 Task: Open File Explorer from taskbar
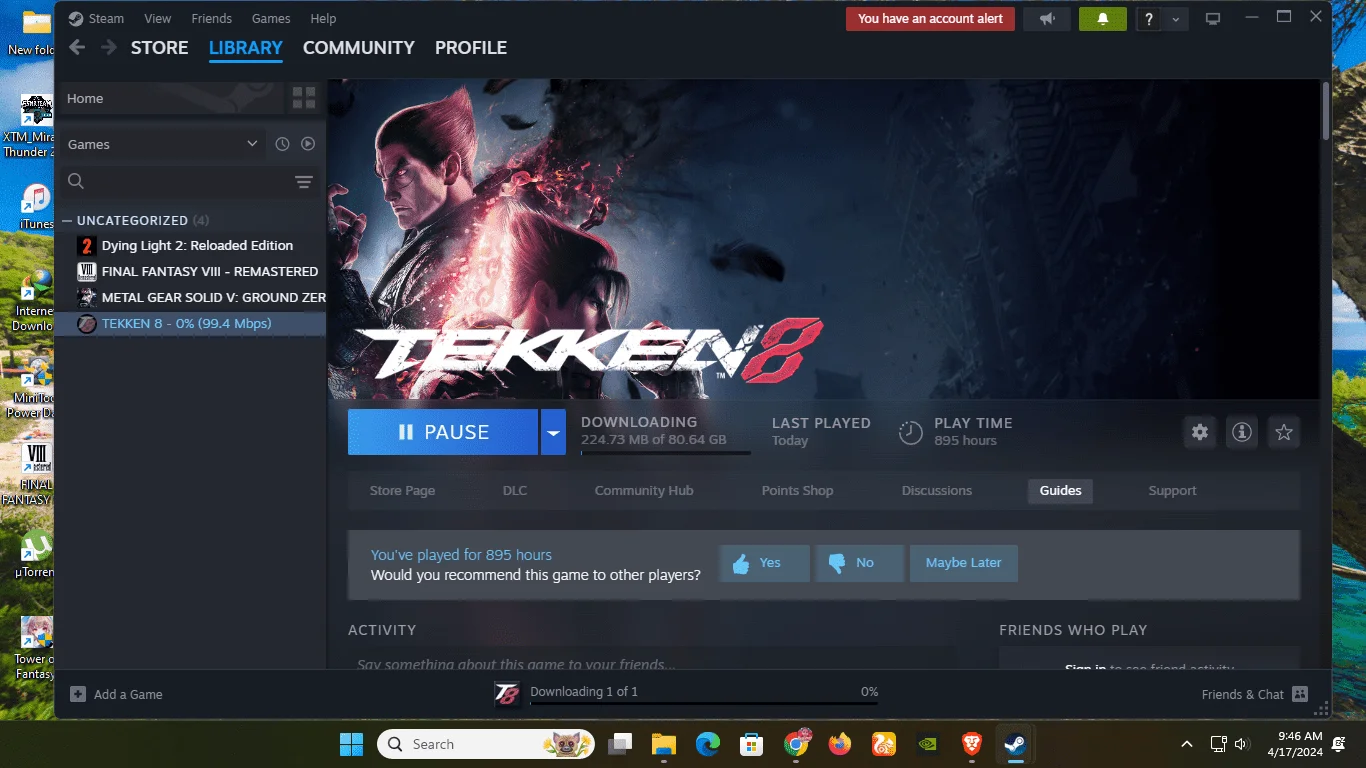[664, 744]
